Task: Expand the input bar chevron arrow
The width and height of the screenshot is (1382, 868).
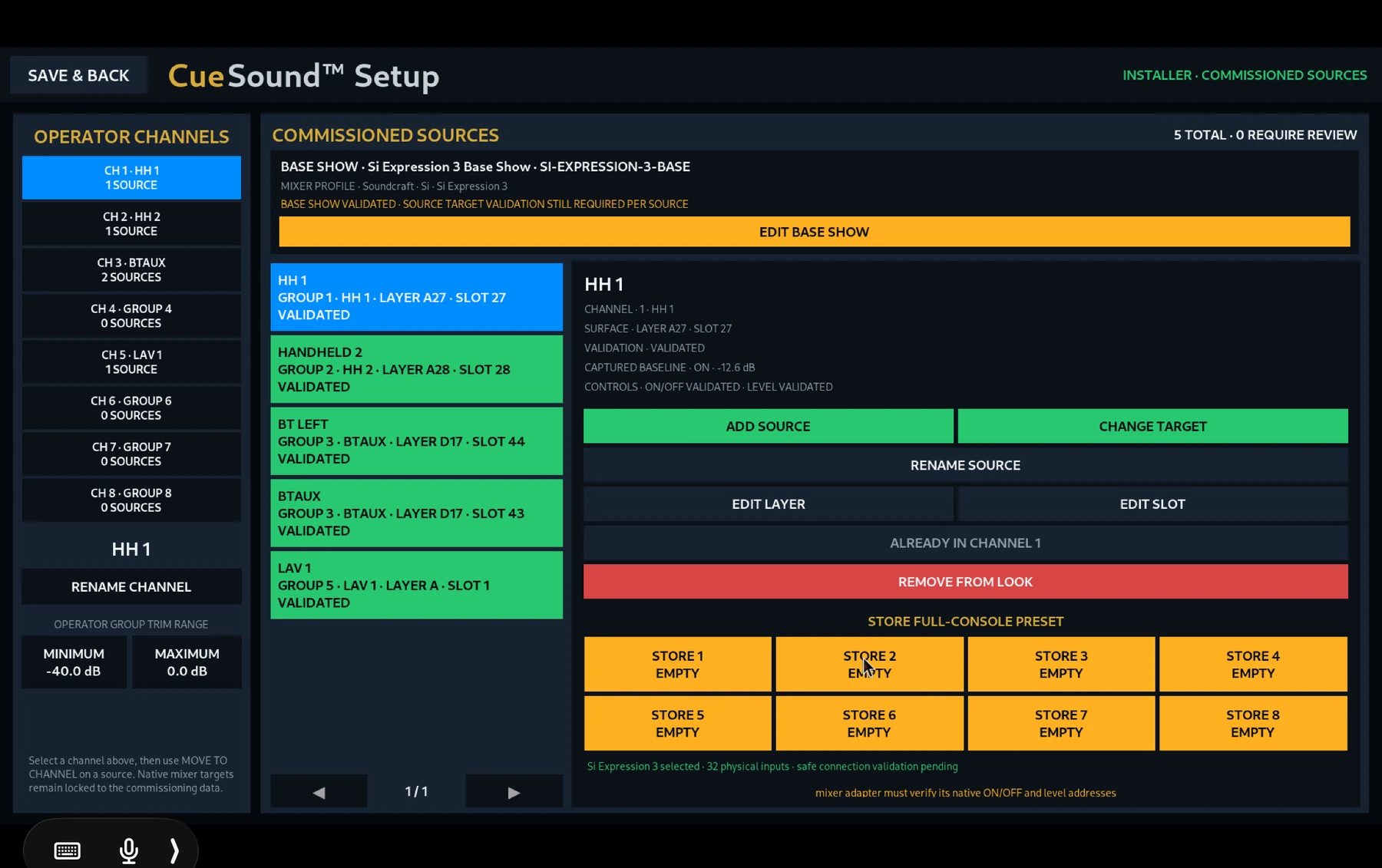Action: pos(174,850)
